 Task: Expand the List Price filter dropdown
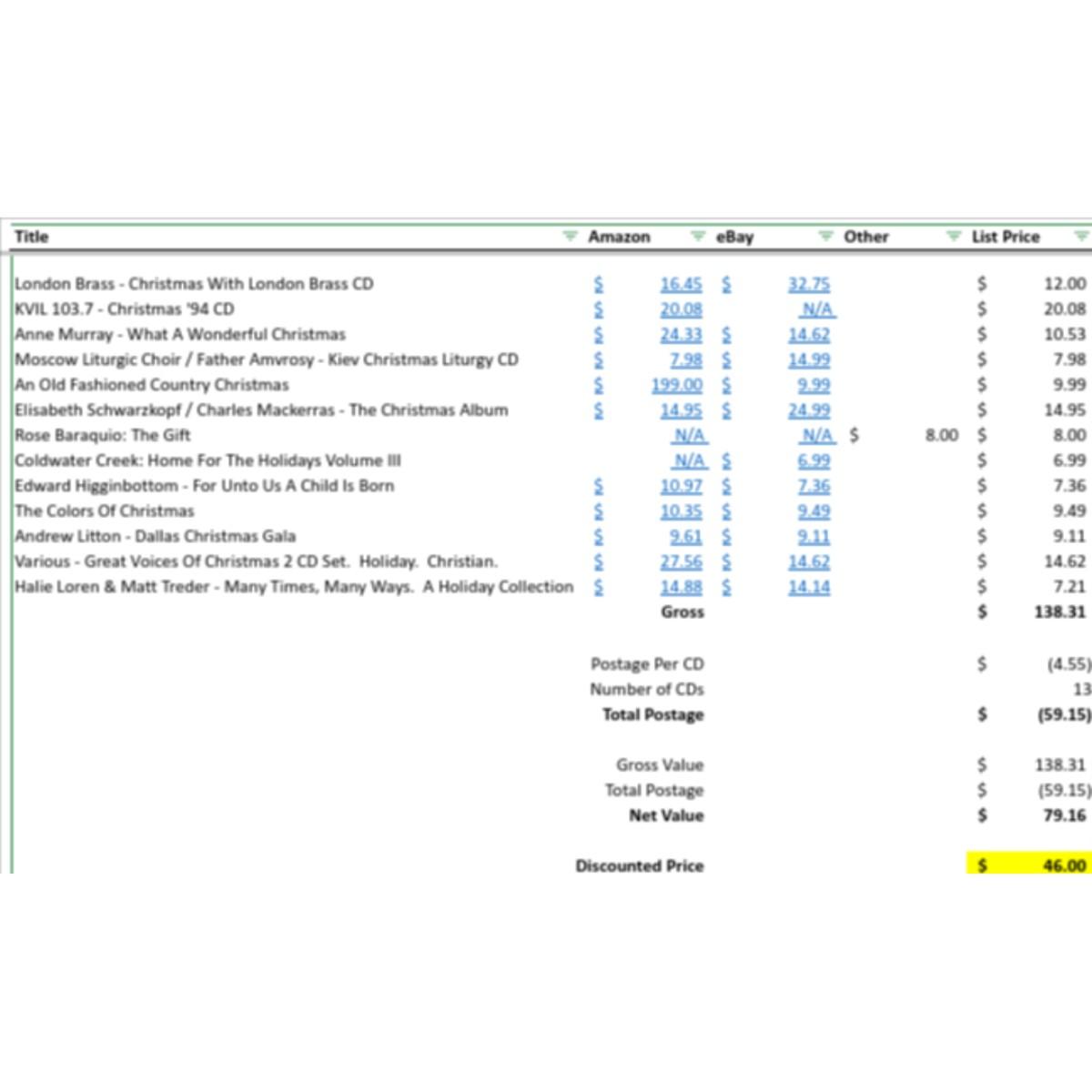click(1080, 237)
